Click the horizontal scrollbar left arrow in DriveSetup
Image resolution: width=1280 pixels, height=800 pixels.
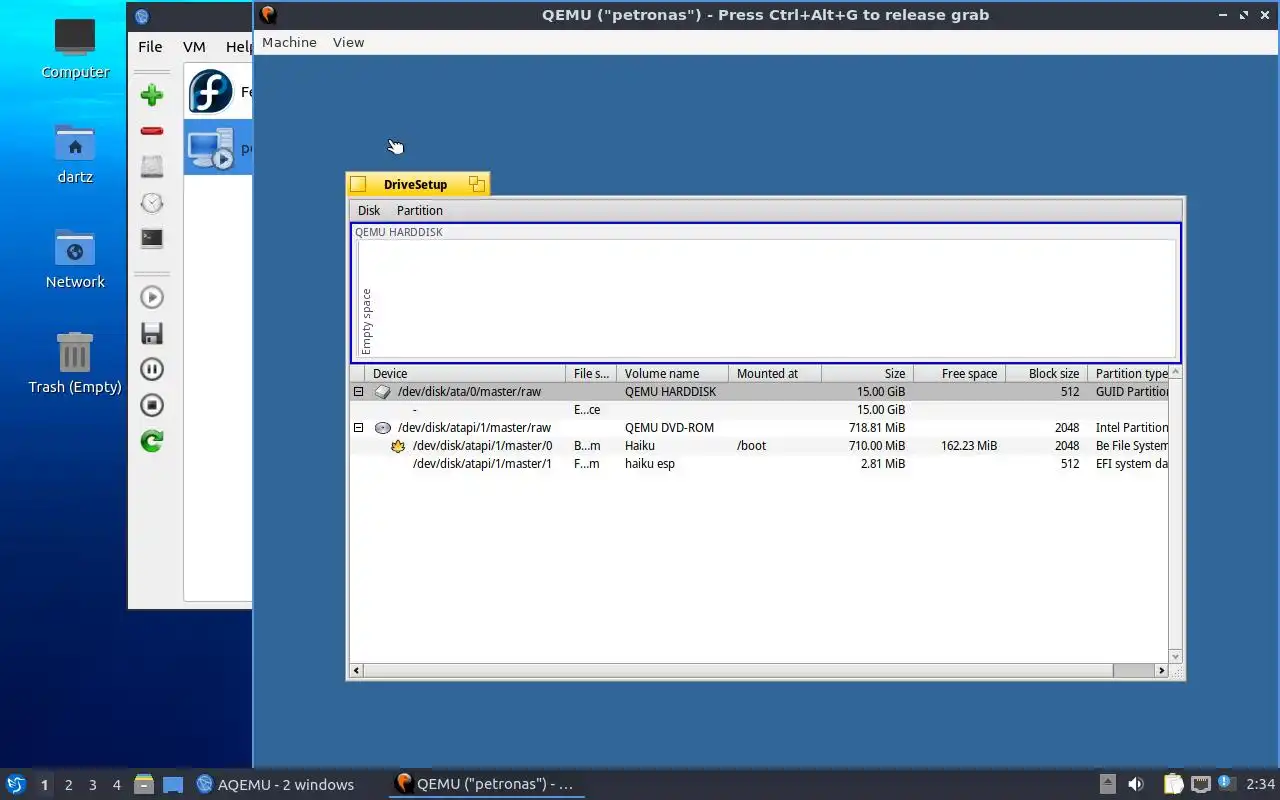(x=357, y=670)
